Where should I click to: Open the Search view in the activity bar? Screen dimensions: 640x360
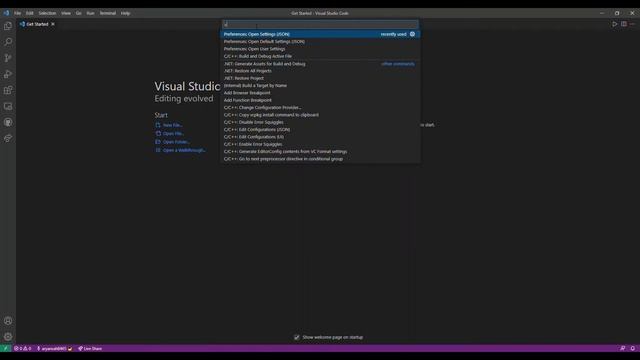pyautogui.click(x=8, y=42)
